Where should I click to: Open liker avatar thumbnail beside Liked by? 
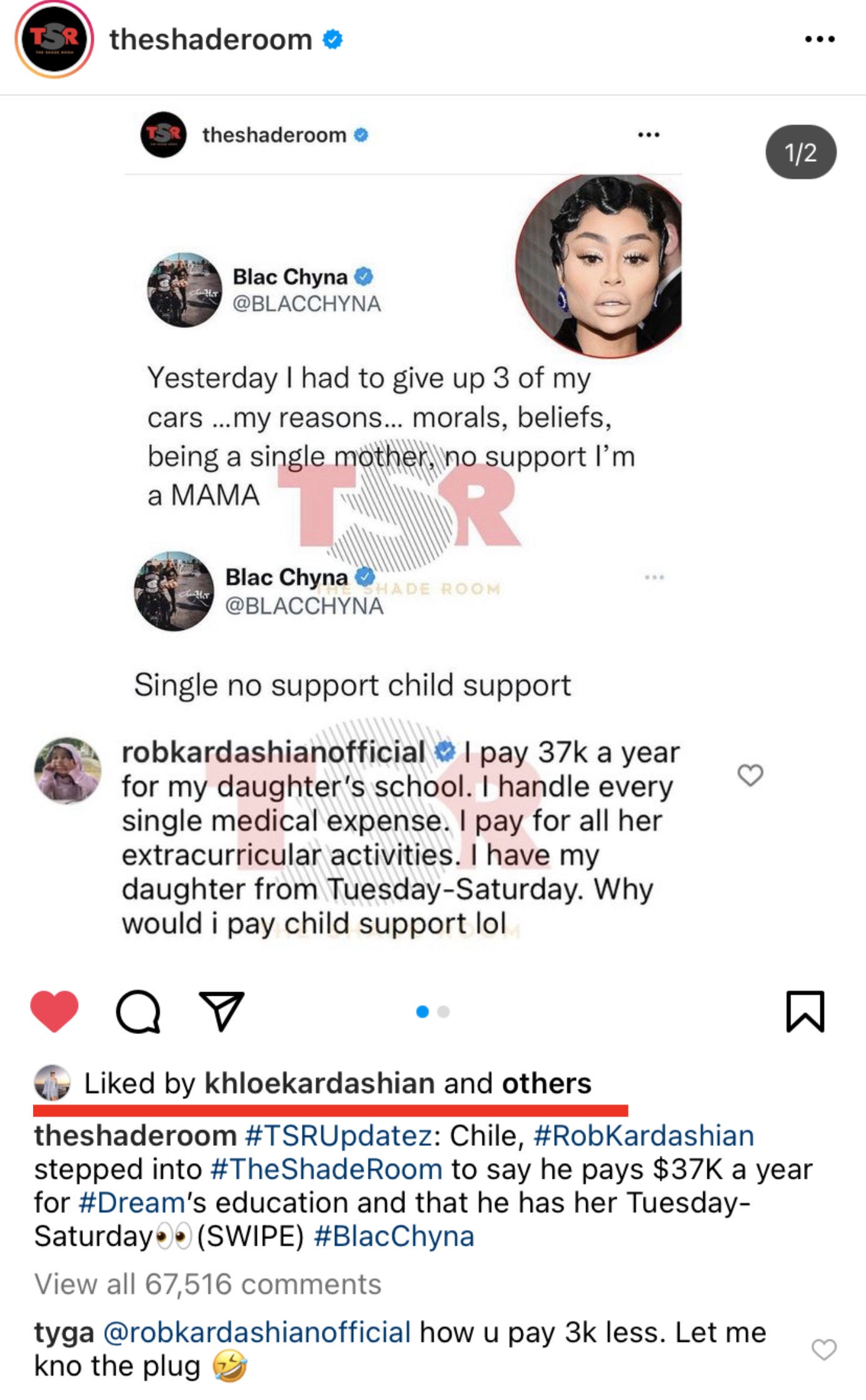[x=52, y=1083]
